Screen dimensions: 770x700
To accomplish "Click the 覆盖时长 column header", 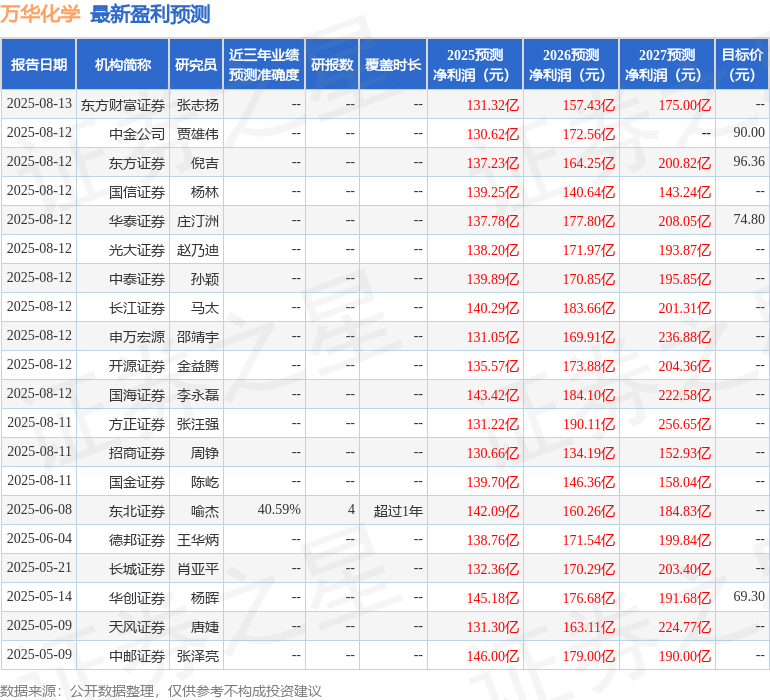I will click(x=393, y=64).
